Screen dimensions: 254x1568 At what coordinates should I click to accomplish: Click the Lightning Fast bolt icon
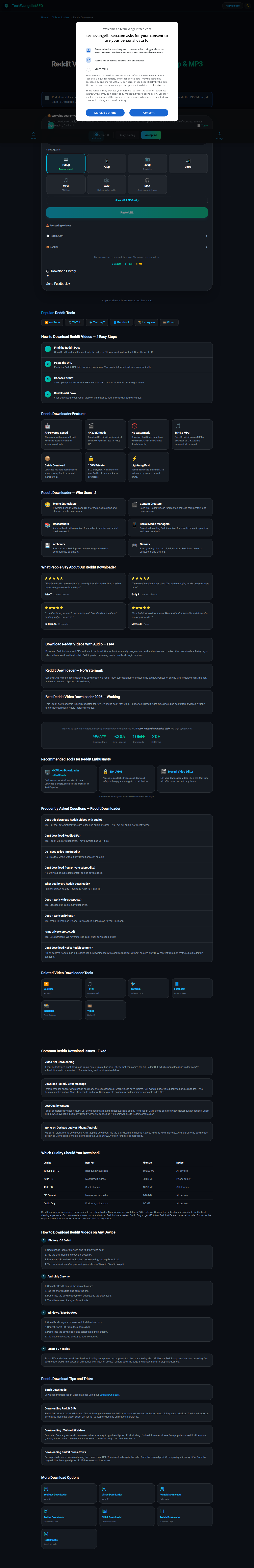point(134,458)
